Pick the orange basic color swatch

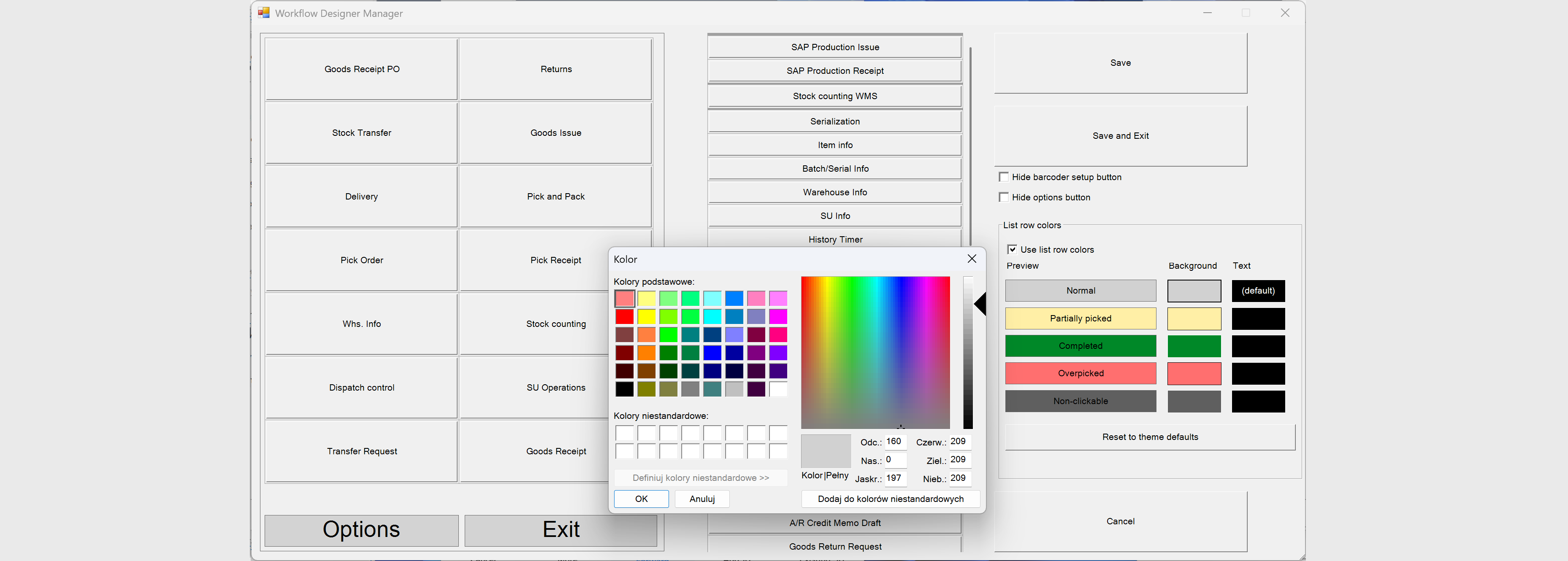click(647, 352)
